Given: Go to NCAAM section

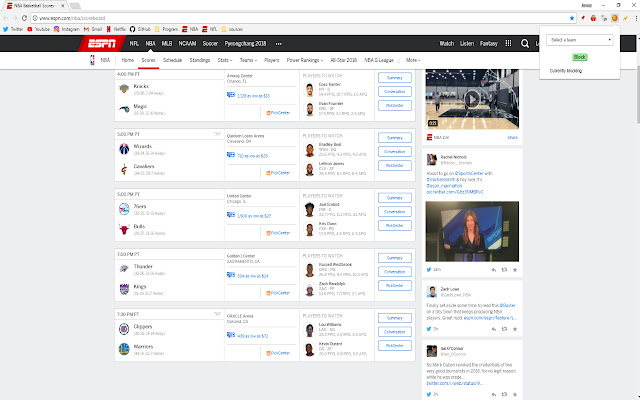Looking at the screenshot, I should pos(187,44).
